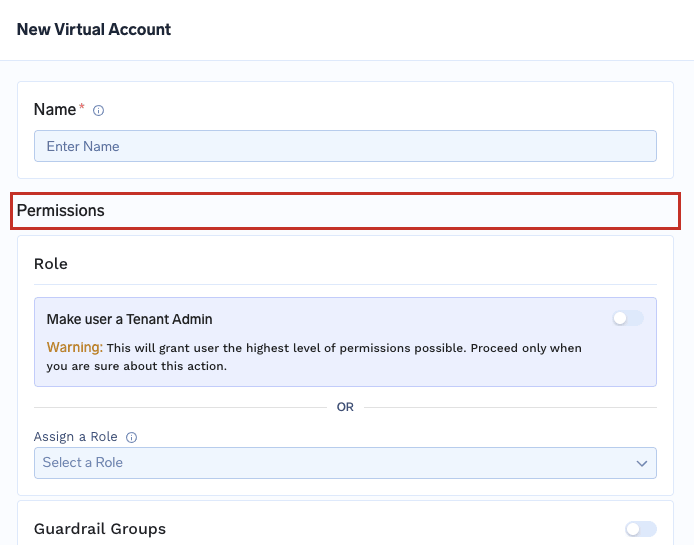The height and width of the screenshot is (545, 694).
Task: Enable the Guardrail Groups toggle
Action: (640, 529)
